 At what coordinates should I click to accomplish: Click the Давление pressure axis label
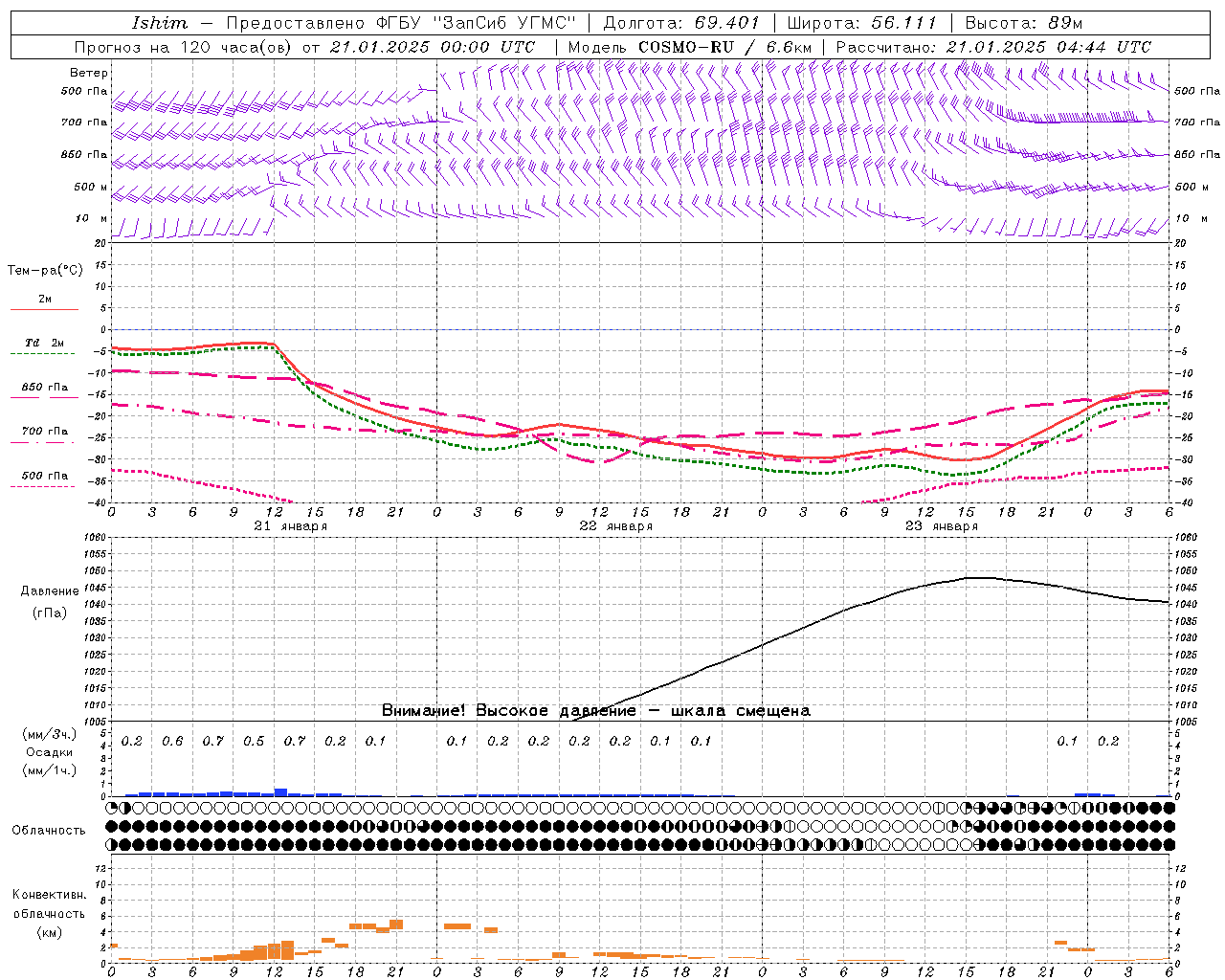pos(49,591)
